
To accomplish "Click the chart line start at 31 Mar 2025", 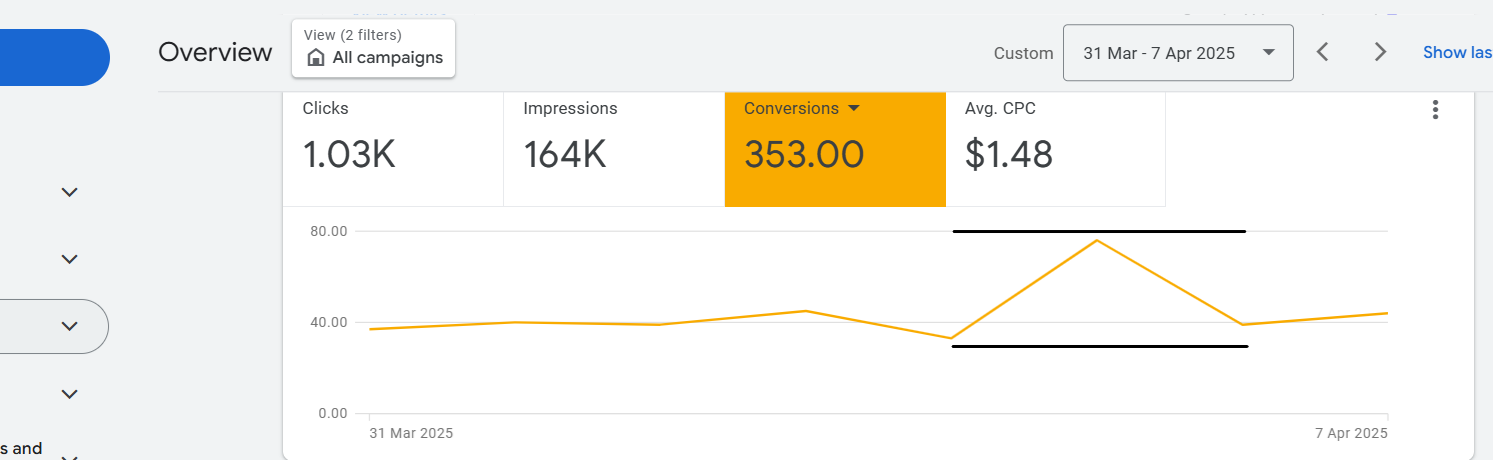I will pyautogui.click(x=370, y=329).
